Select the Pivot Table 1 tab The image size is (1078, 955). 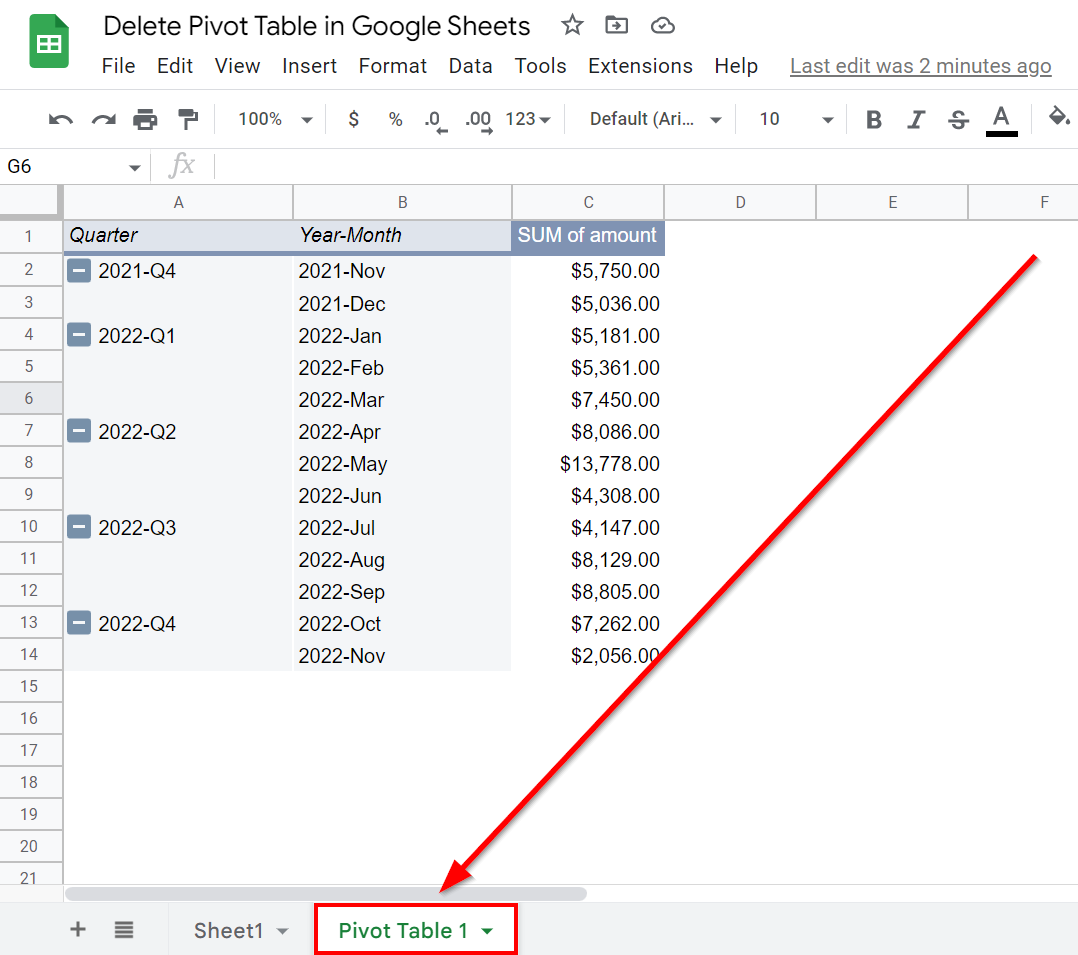(403, 930)
